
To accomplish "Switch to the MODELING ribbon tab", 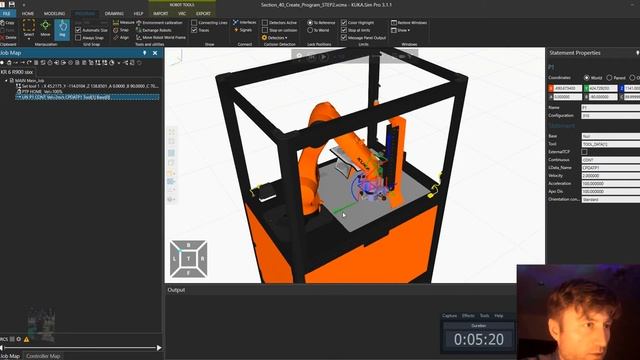I will coord(54,13).
